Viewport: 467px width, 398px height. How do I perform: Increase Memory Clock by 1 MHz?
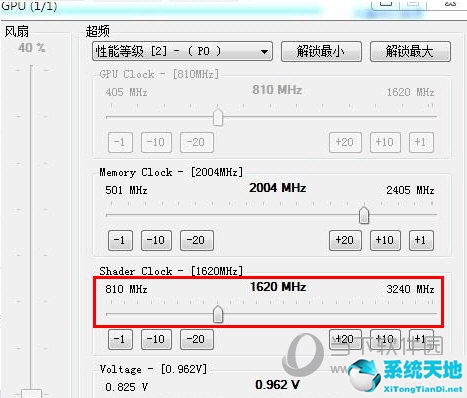tap(421, 240)
